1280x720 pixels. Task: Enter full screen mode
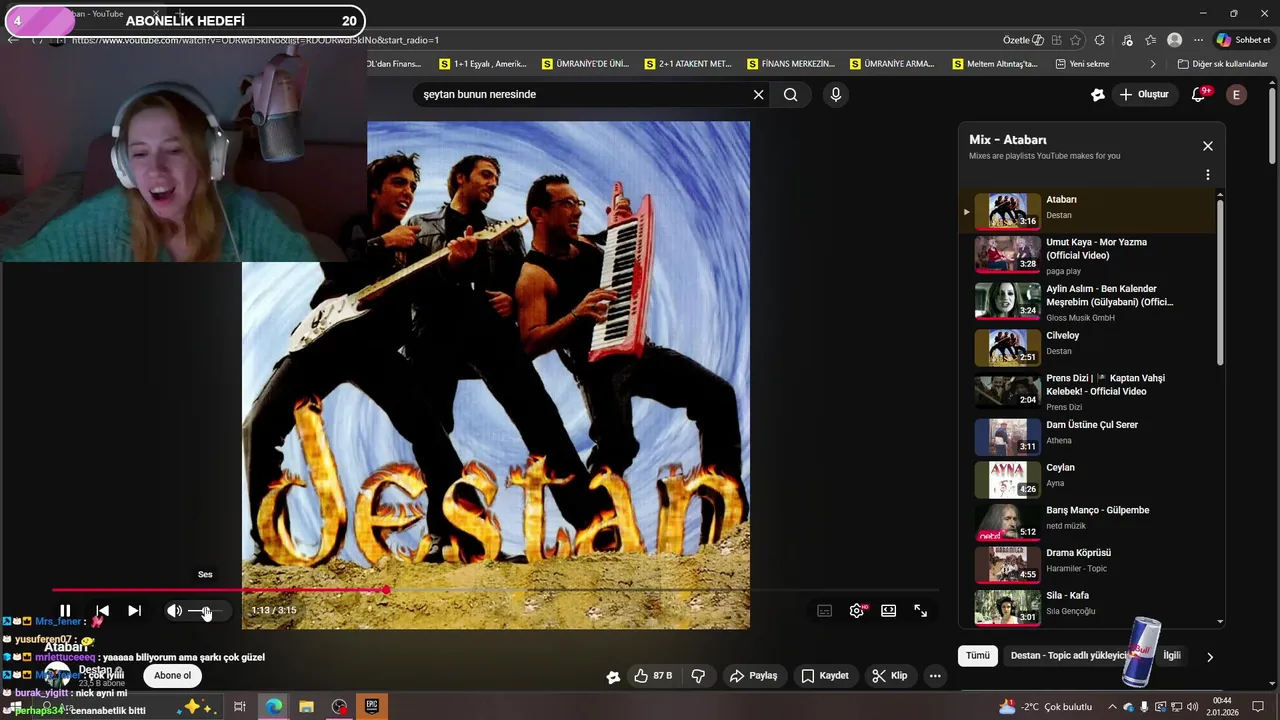point(920,611)
